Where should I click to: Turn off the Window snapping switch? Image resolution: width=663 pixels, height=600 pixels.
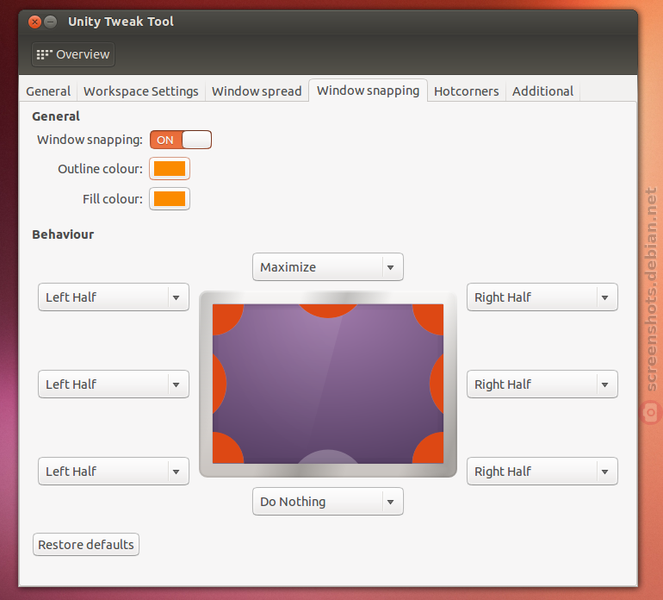coord(181,140)
